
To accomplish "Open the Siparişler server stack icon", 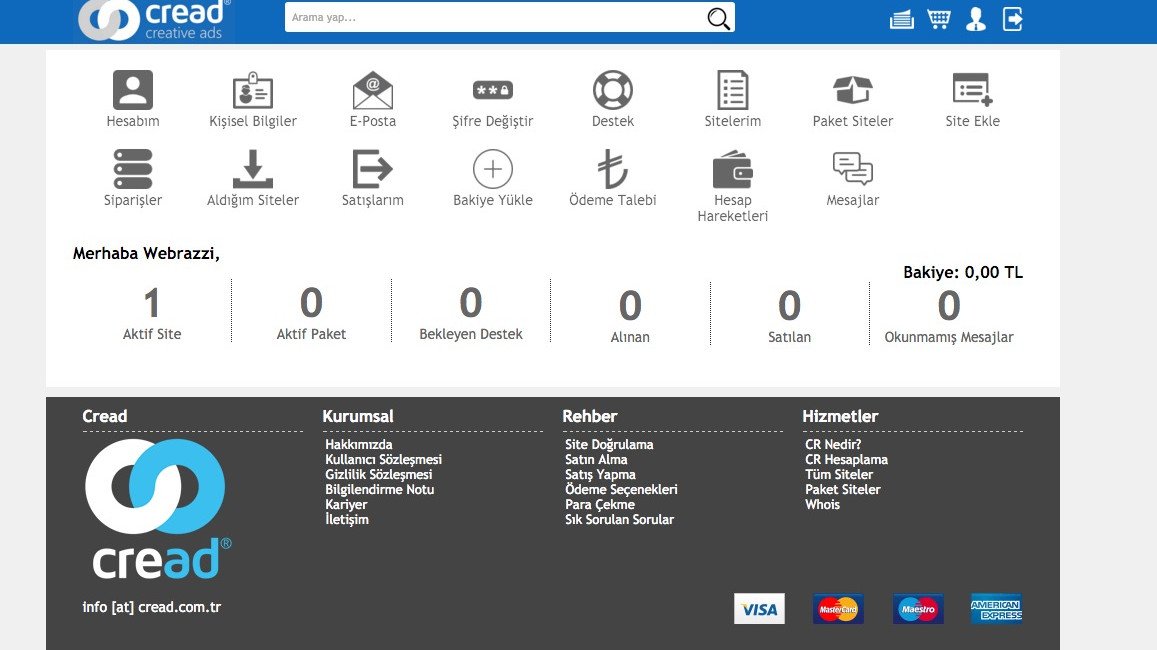I will pyautogui.click(x=133, y=169).
